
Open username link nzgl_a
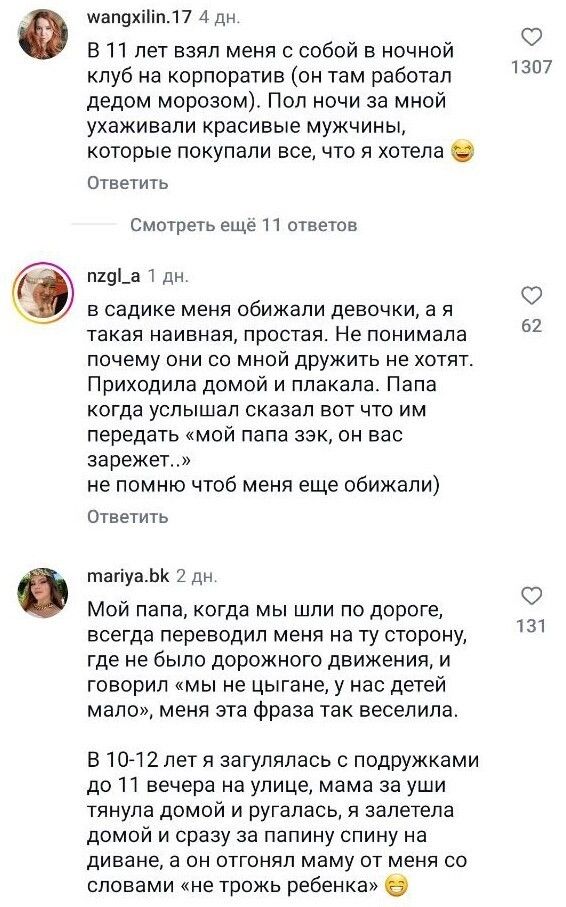pyautogui.click(x=113, y=276)
